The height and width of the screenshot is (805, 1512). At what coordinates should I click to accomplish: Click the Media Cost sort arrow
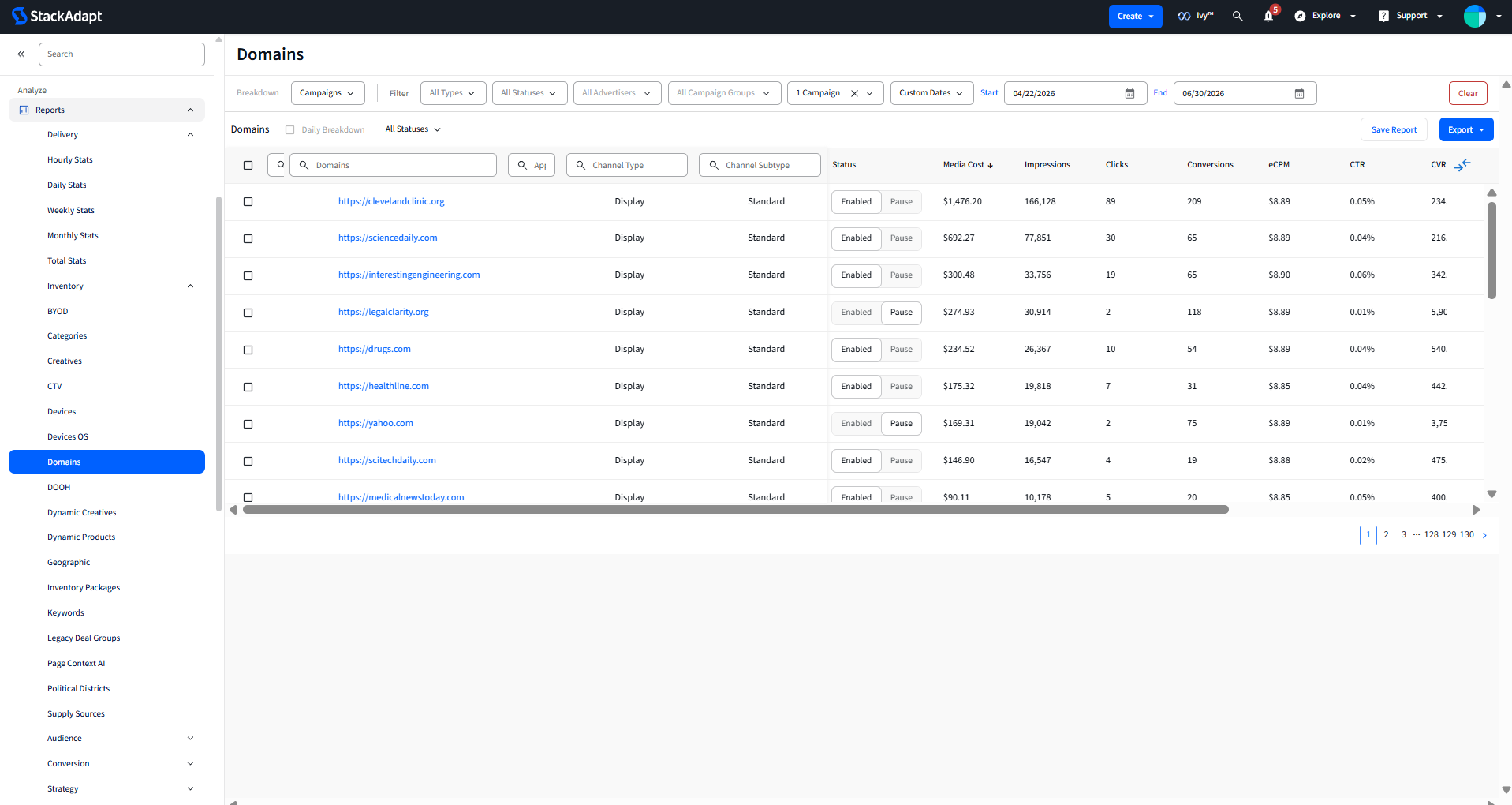(991, 166)
